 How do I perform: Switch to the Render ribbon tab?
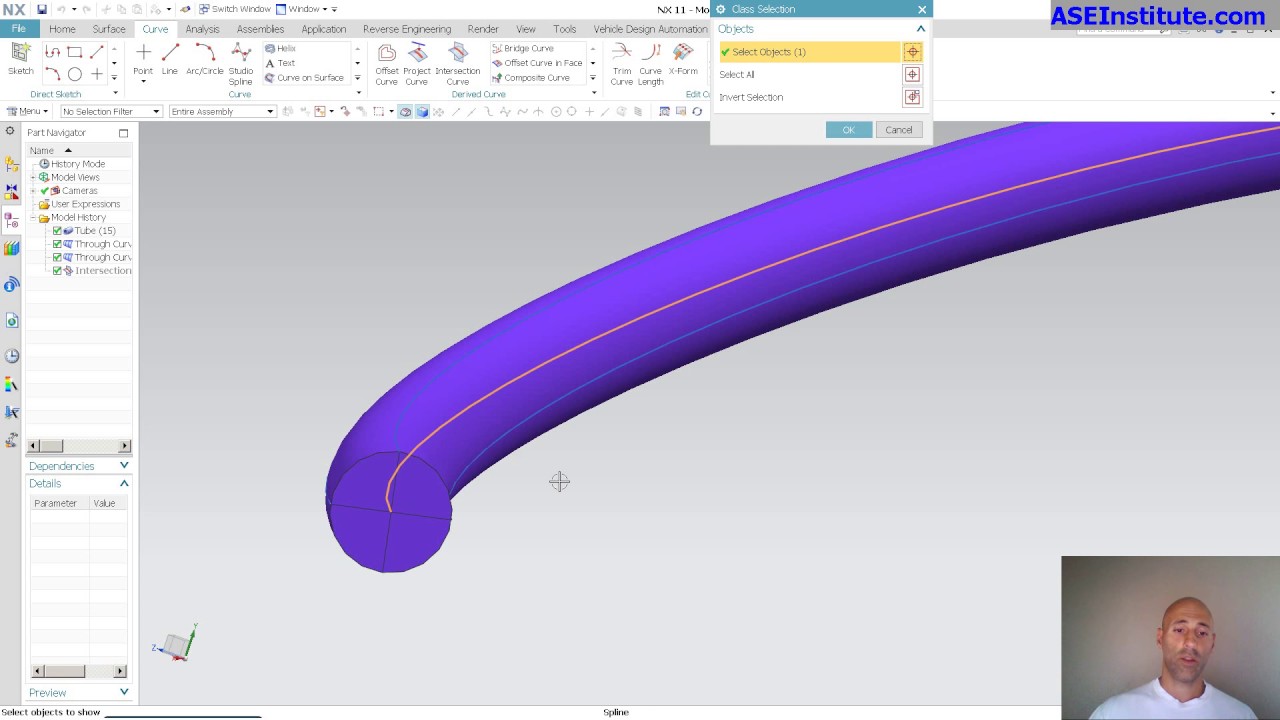483,29
